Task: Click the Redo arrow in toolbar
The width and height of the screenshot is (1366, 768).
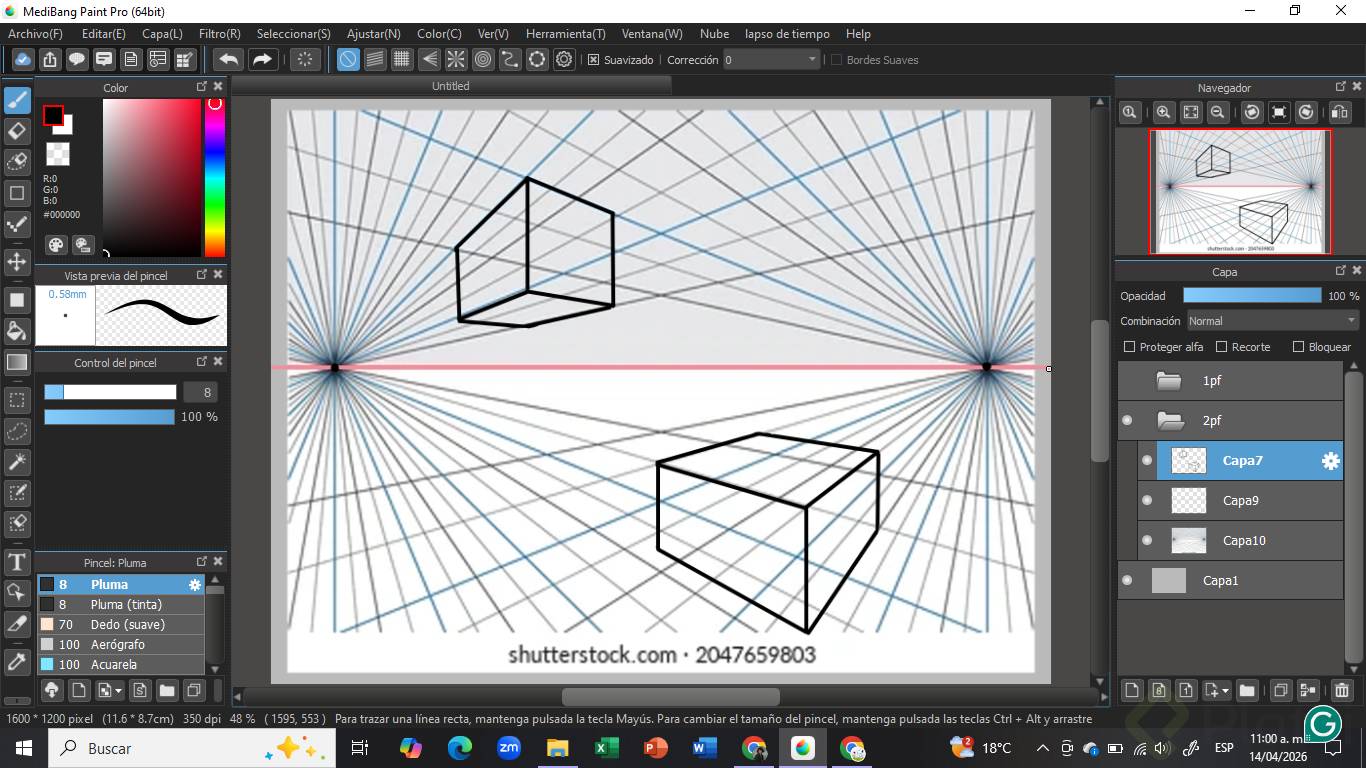Action: pos(262,60)
